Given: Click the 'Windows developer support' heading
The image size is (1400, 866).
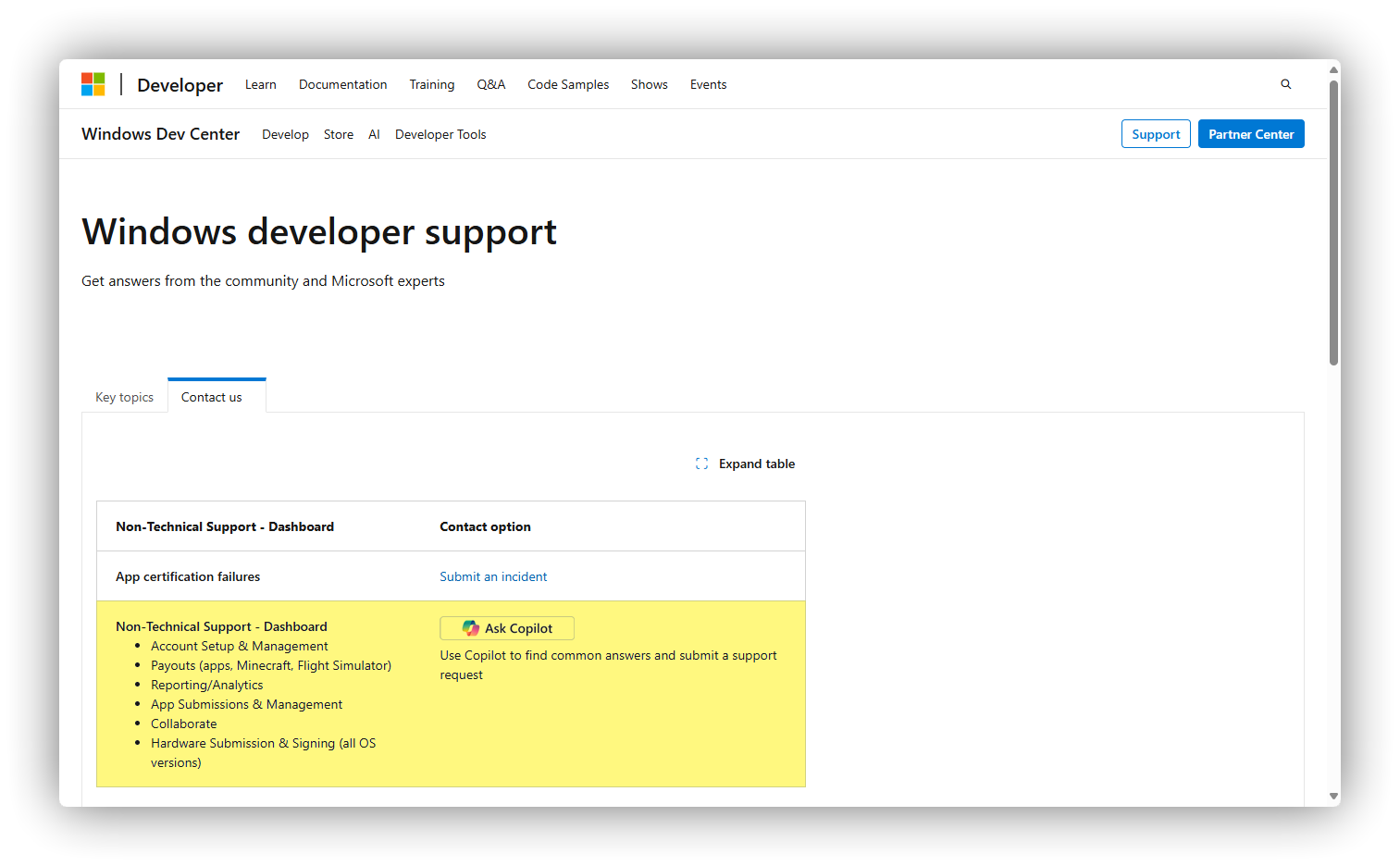Looking at the screenshot, I should (x=319, y=231).
